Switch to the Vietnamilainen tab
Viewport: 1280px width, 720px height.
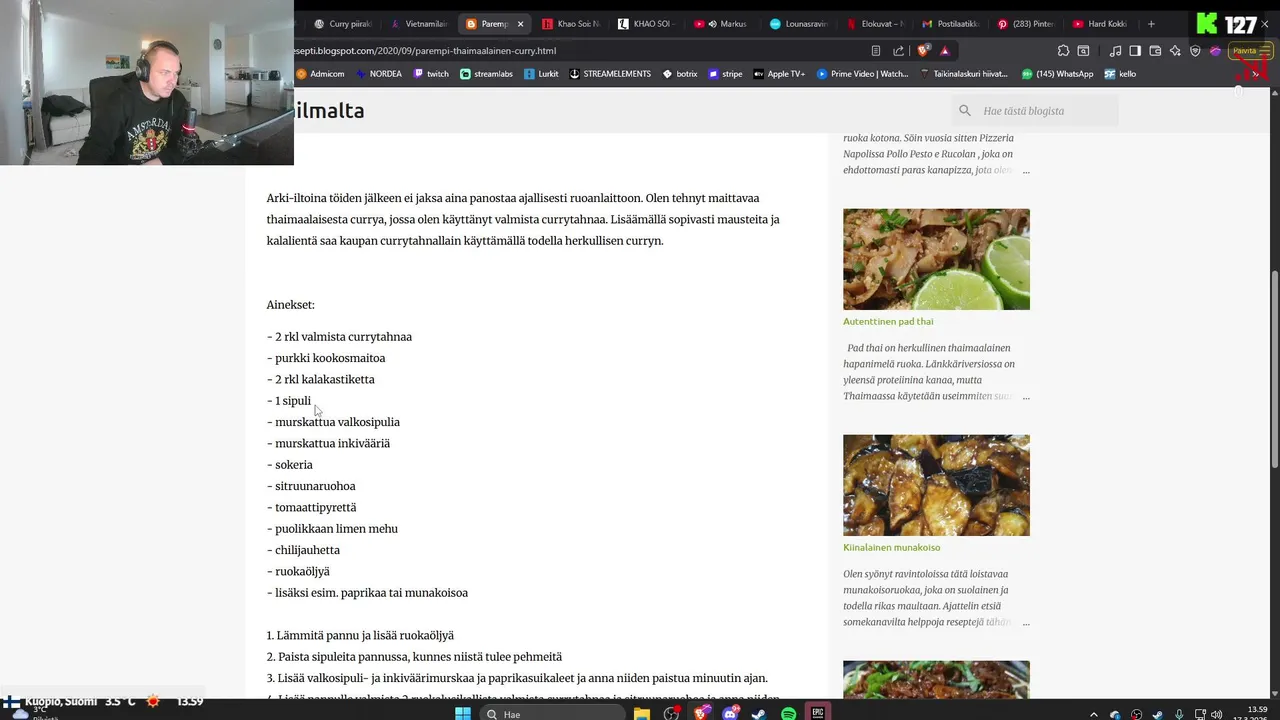point(420,24)
